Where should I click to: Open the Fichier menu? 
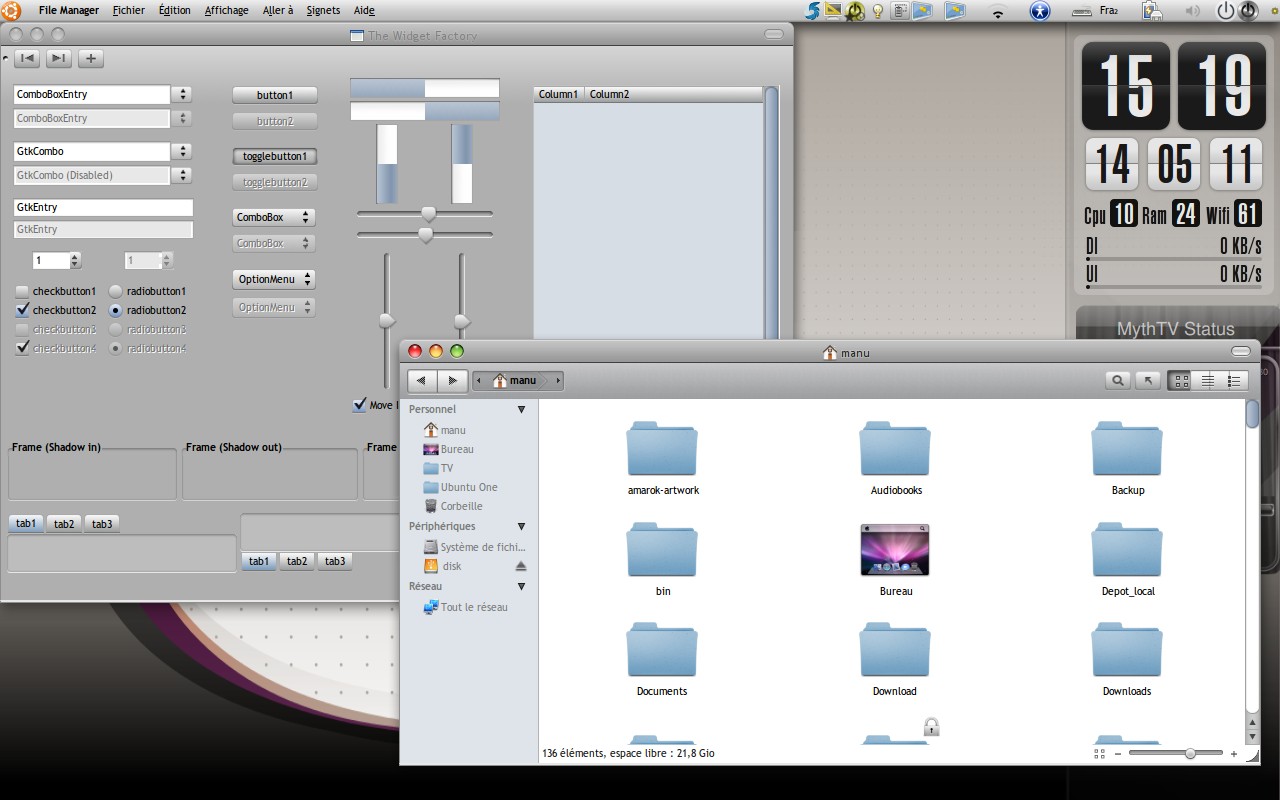point(128,10)
